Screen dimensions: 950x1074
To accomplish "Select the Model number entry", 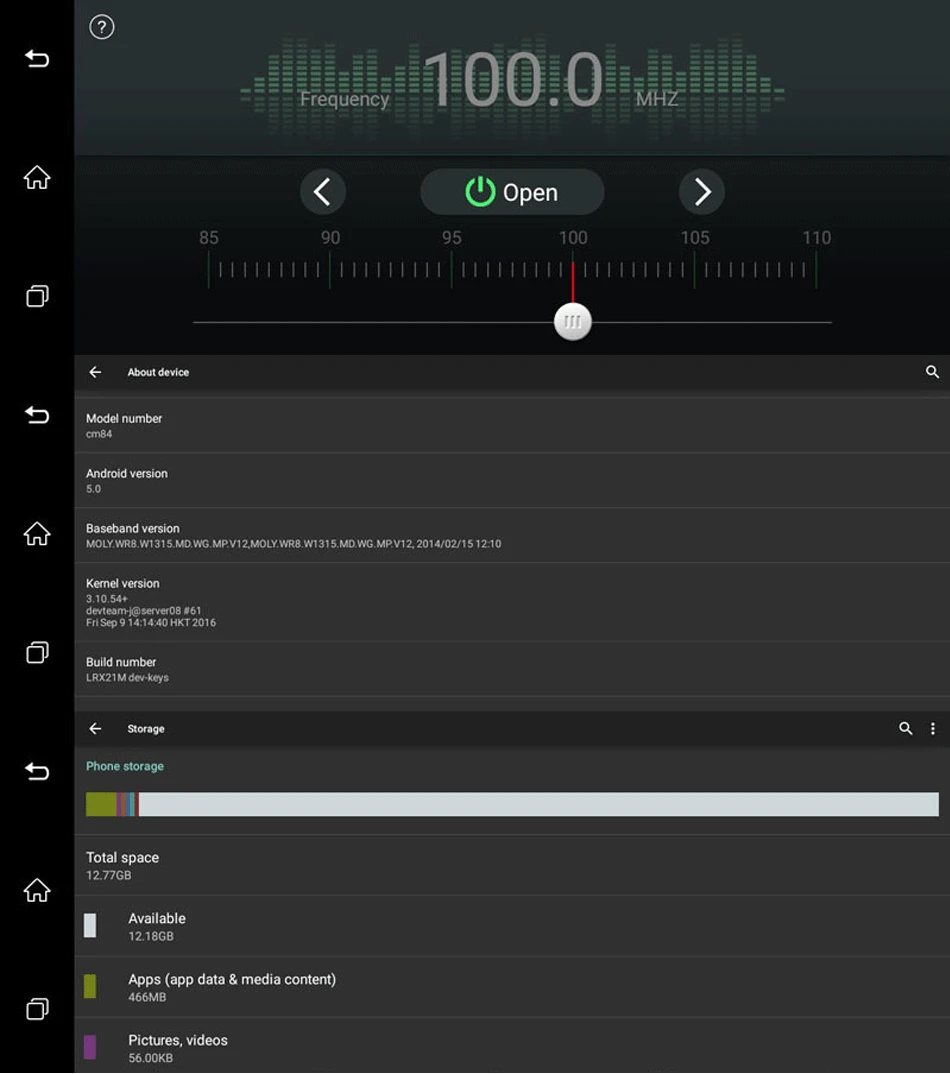I will pyautogui.click(x=512, y=425).
